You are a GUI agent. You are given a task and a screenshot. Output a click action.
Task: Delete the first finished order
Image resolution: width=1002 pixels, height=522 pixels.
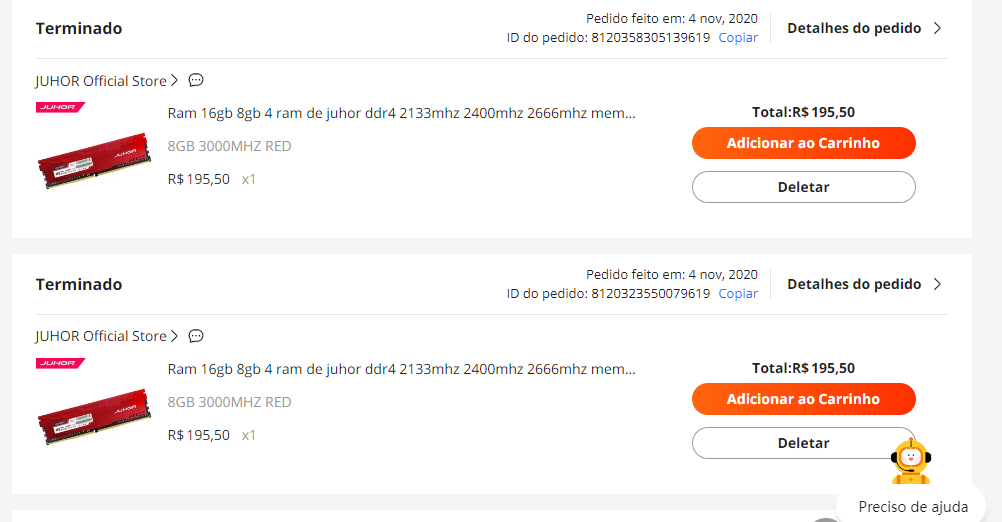(x=803, y=187)
